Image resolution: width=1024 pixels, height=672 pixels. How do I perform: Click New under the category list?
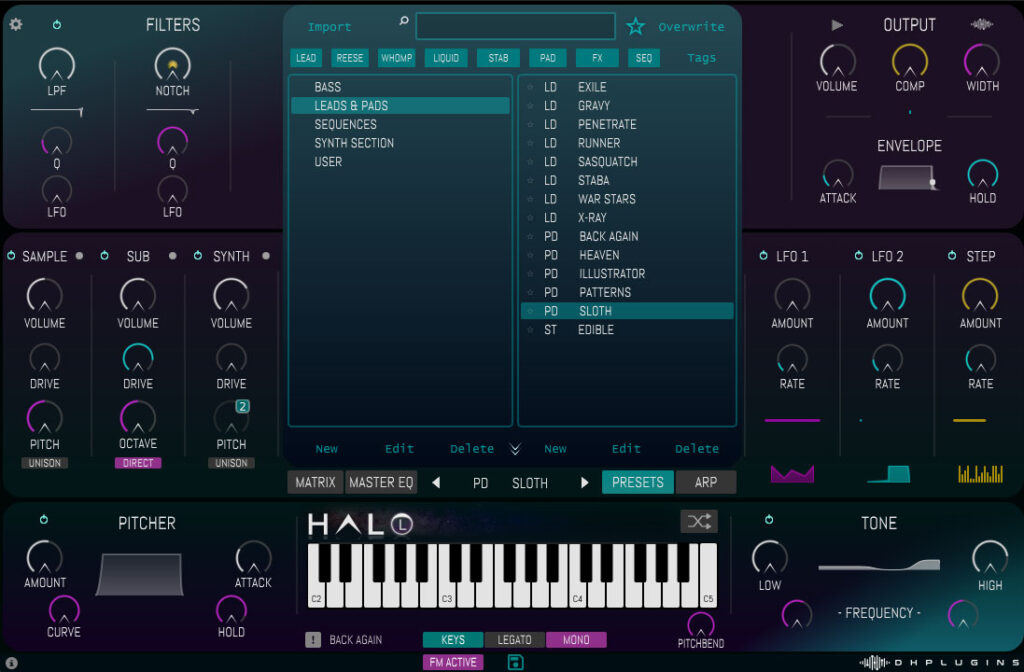coord(327,449)
